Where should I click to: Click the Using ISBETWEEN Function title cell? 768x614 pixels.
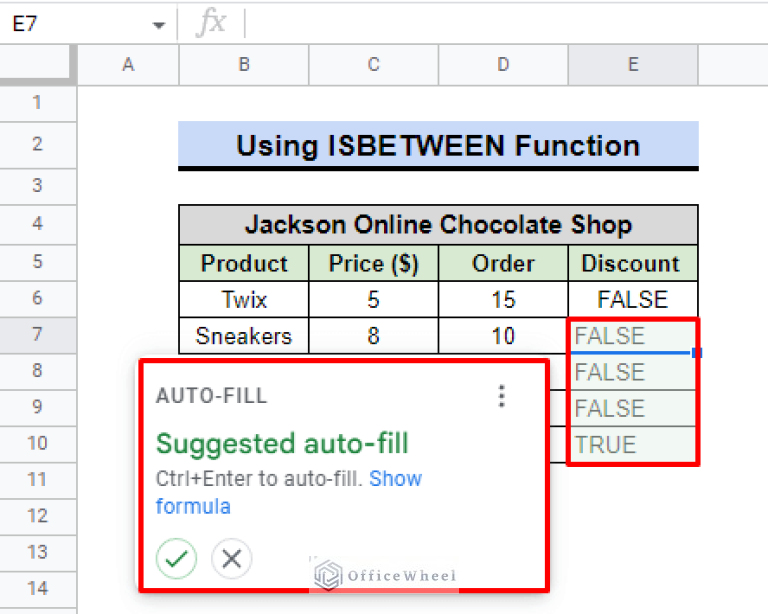[x=437, y=146]
